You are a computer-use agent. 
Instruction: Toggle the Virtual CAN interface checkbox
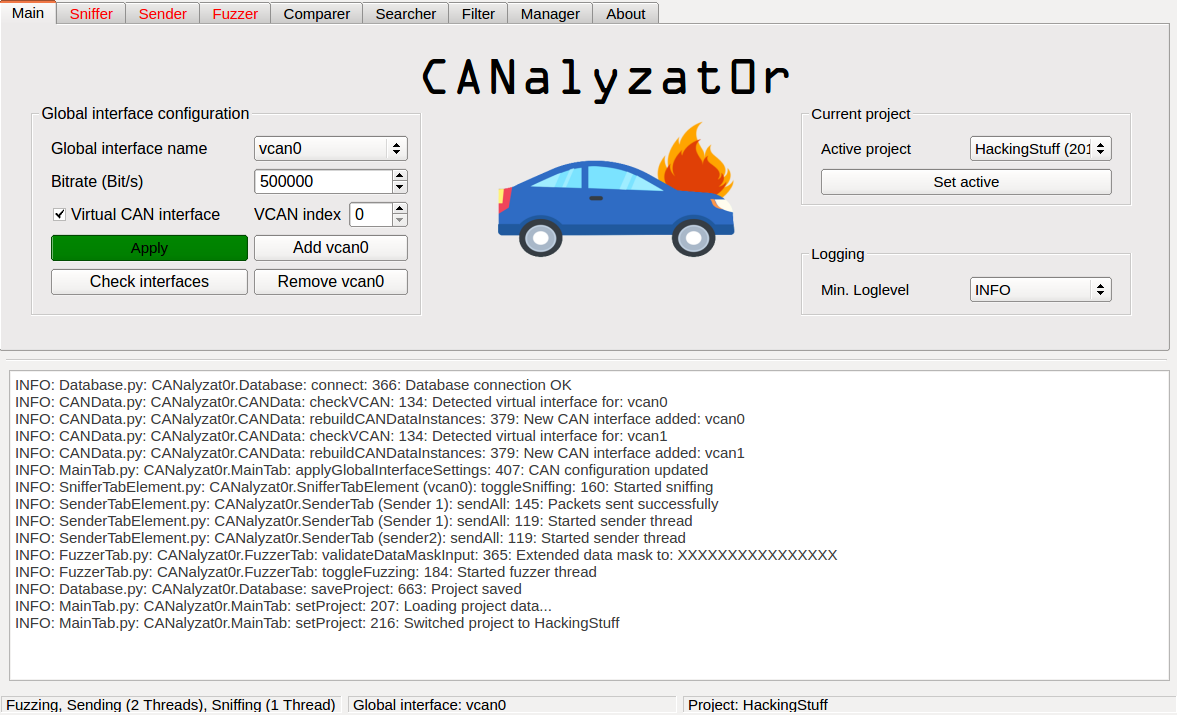click(x=59, y=214)
